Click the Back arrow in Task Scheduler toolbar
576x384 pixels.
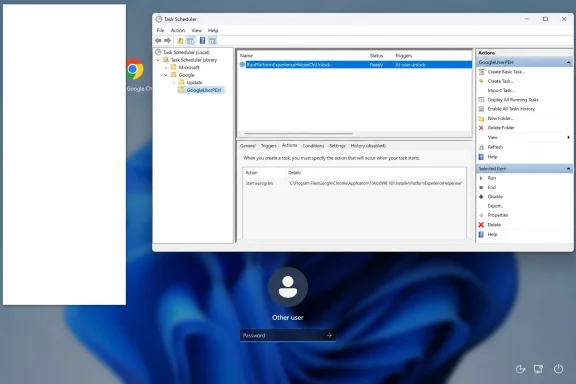158,40
